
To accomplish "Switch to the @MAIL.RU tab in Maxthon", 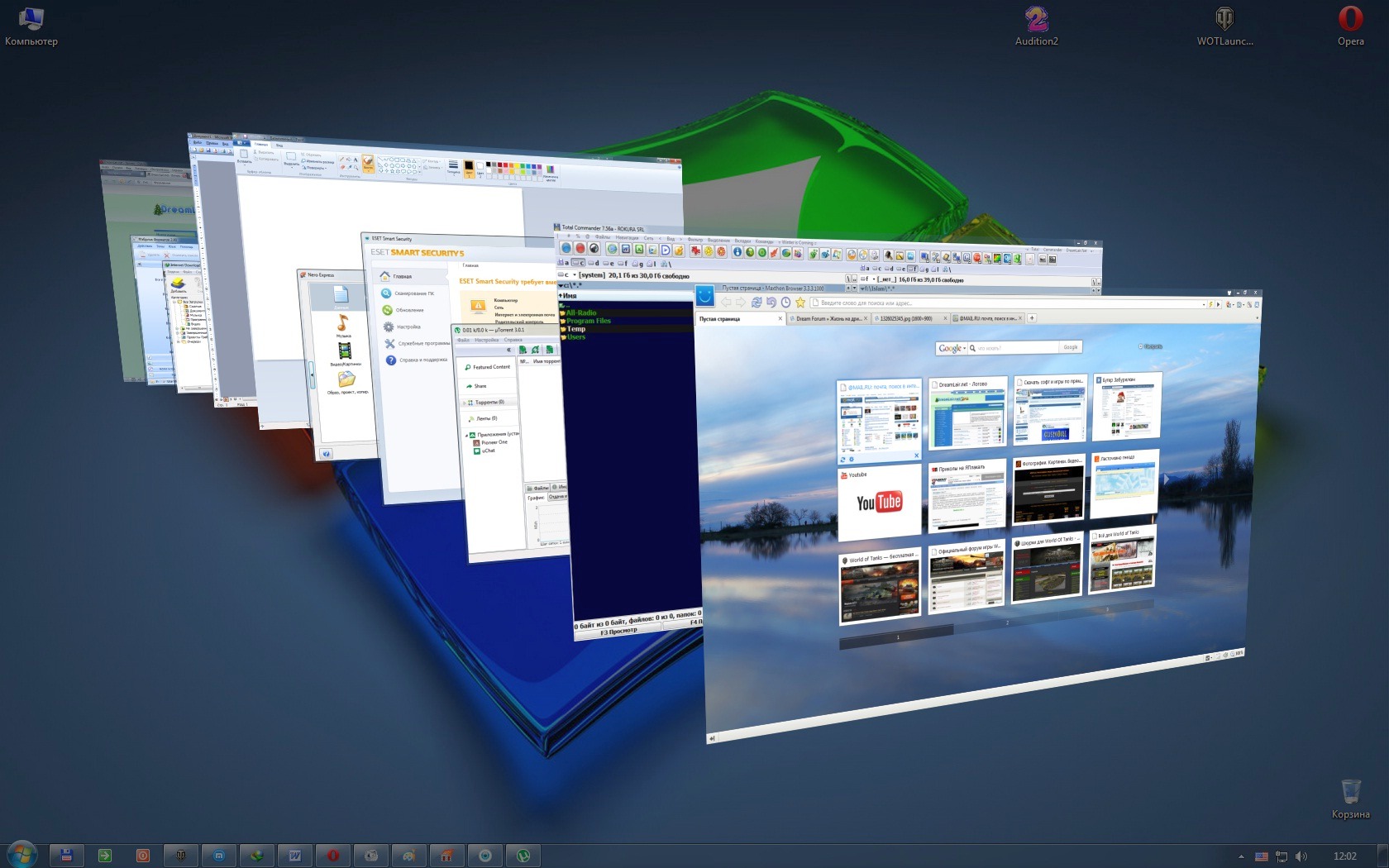I will click(x=988, y=318).
